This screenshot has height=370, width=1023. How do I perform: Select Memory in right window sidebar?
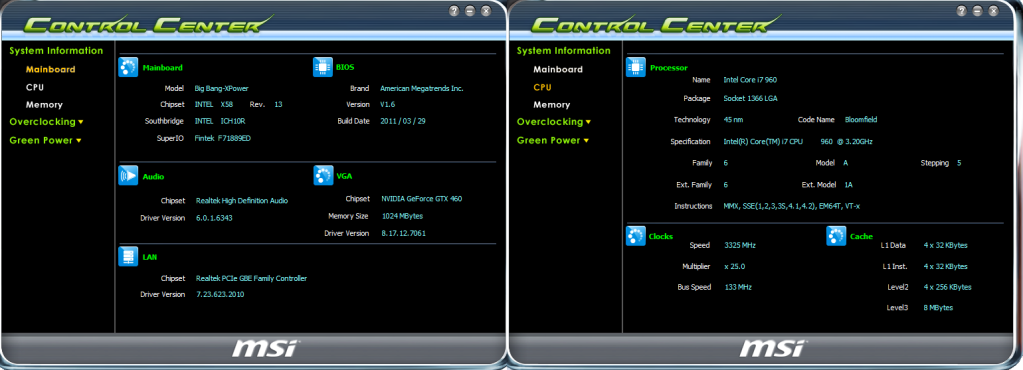tap(551, 104)
